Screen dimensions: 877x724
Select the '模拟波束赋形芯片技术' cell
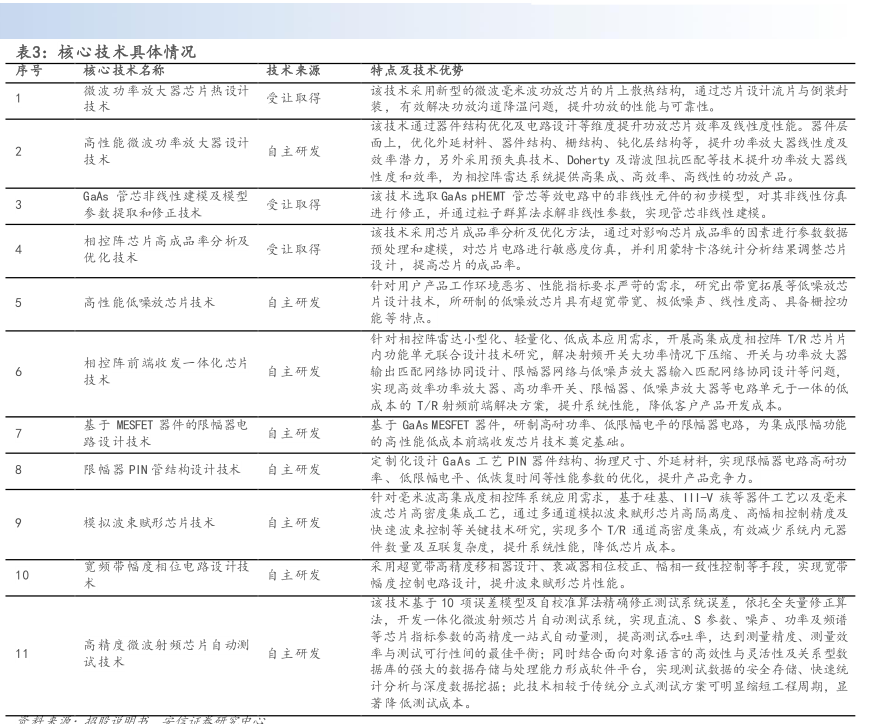pos(148,522)
